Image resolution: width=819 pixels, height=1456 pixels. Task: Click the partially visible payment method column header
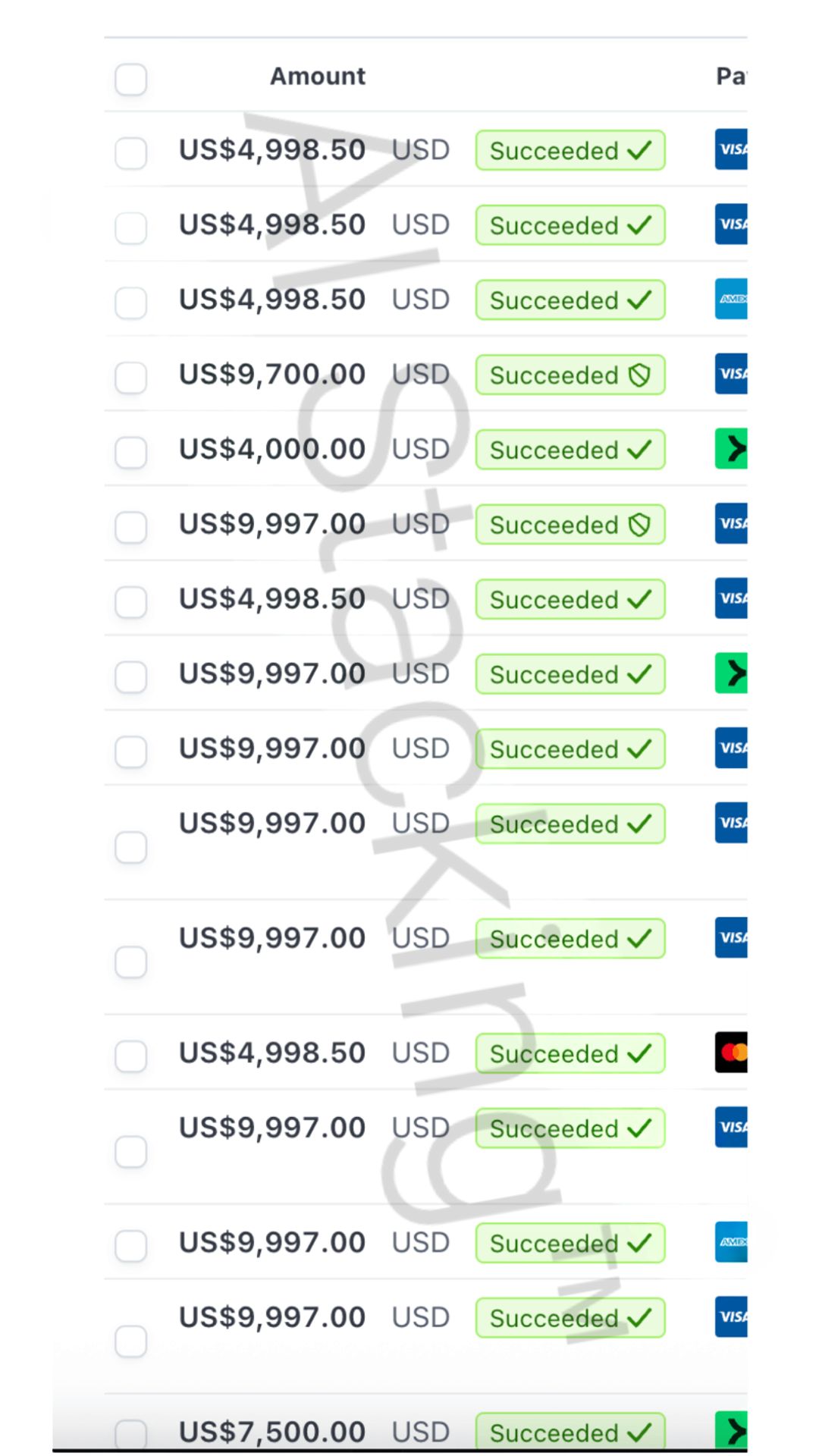(x=731, y=76)
